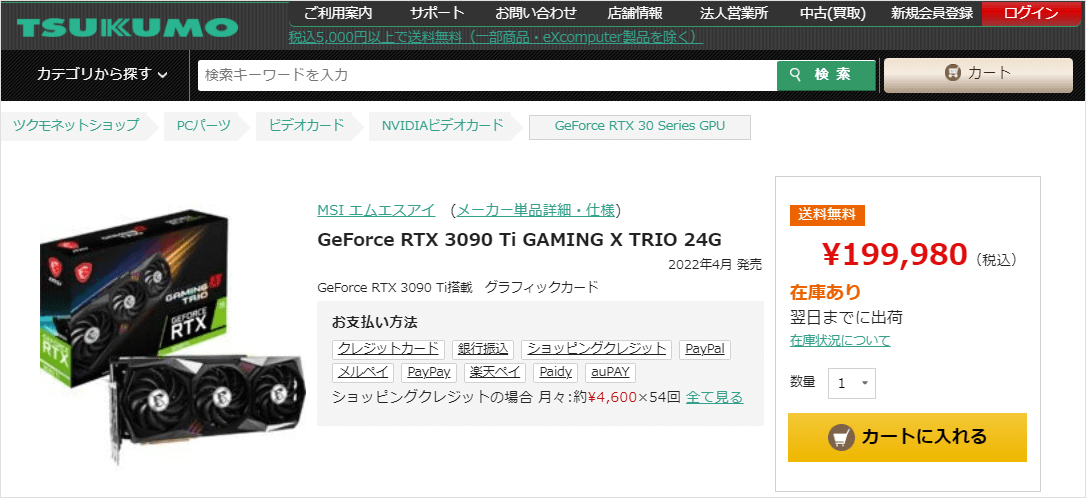
Task: Focus the 検索キーワードを入力 search field
Action: coord(488,75)
